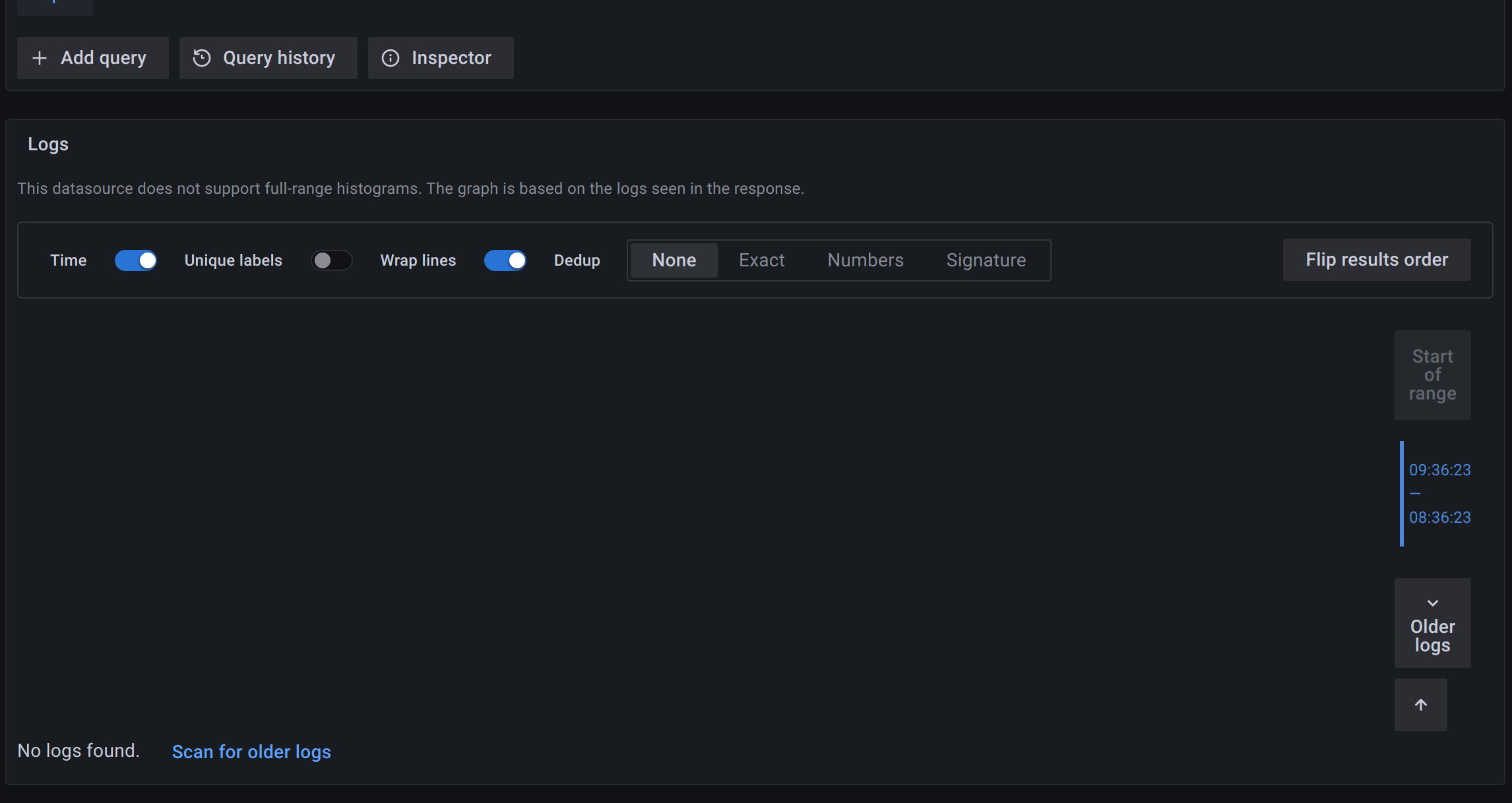
Task: Click the chevron above Older logs
Action: [1432, 603]
